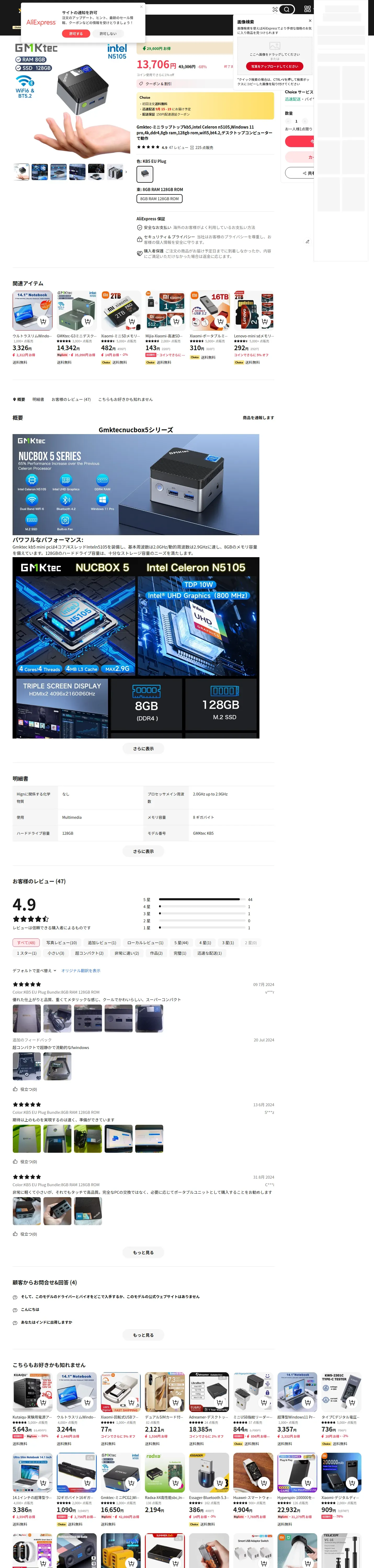Filter reviews by 4 星(1)

(205, 942)
